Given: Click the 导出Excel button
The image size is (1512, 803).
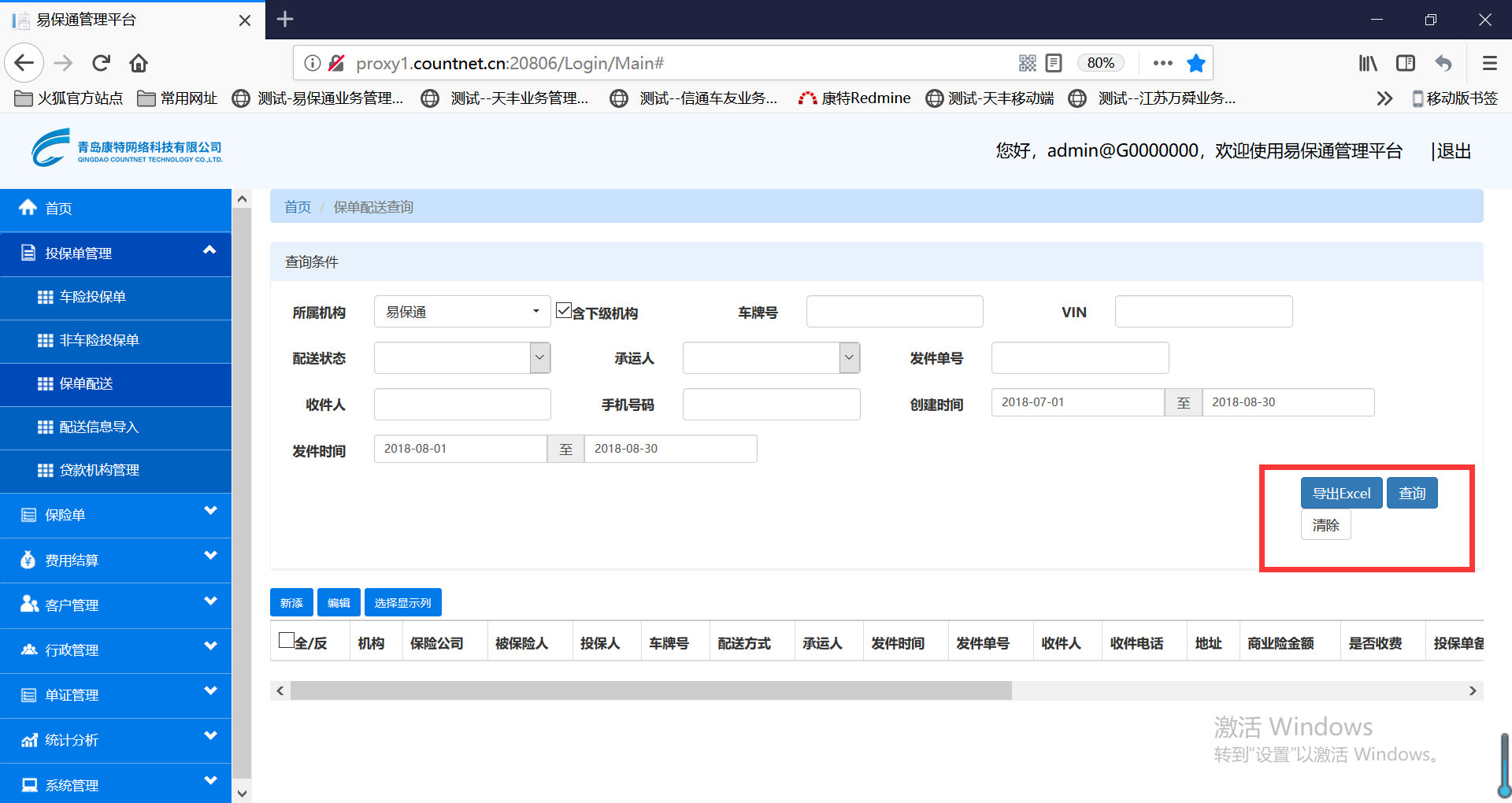Looking at the screenshot, I should click(x=1341, y=494).
